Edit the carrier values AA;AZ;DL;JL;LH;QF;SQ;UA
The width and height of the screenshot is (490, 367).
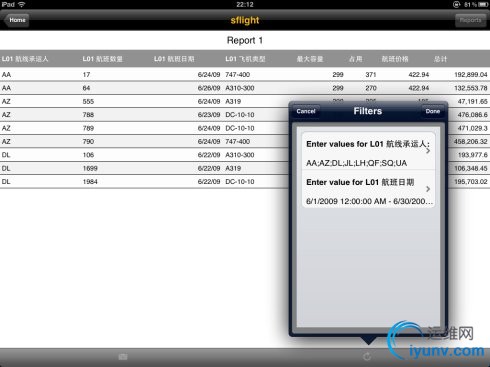(x=356, y=163)
